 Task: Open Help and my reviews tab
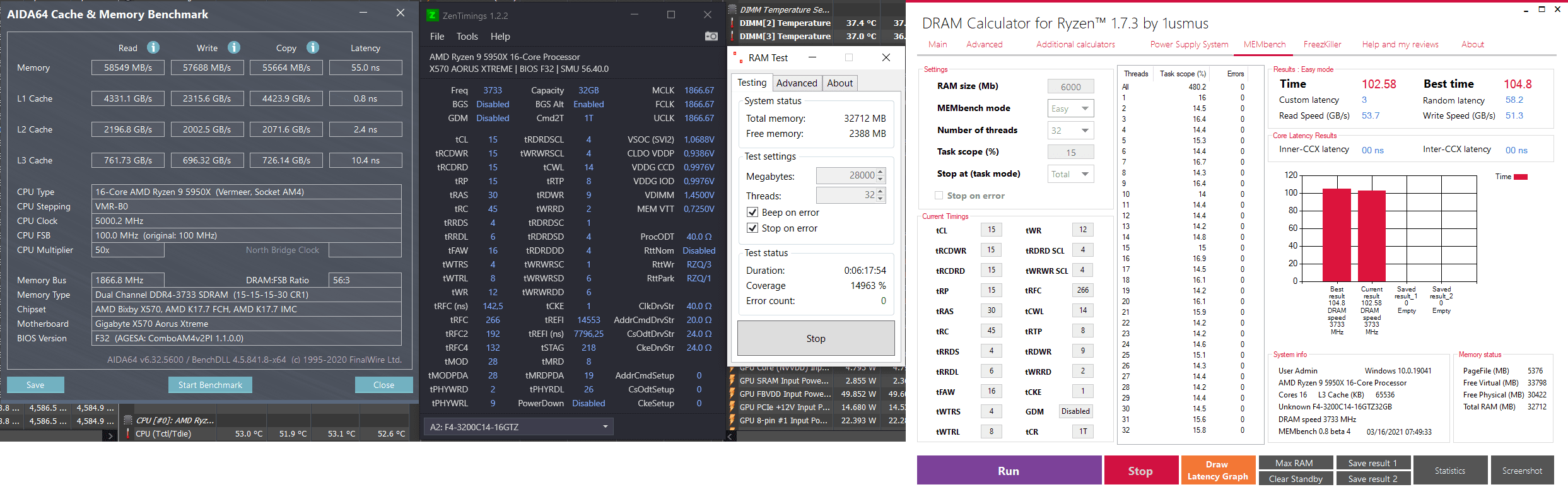tap(1400, 44)
